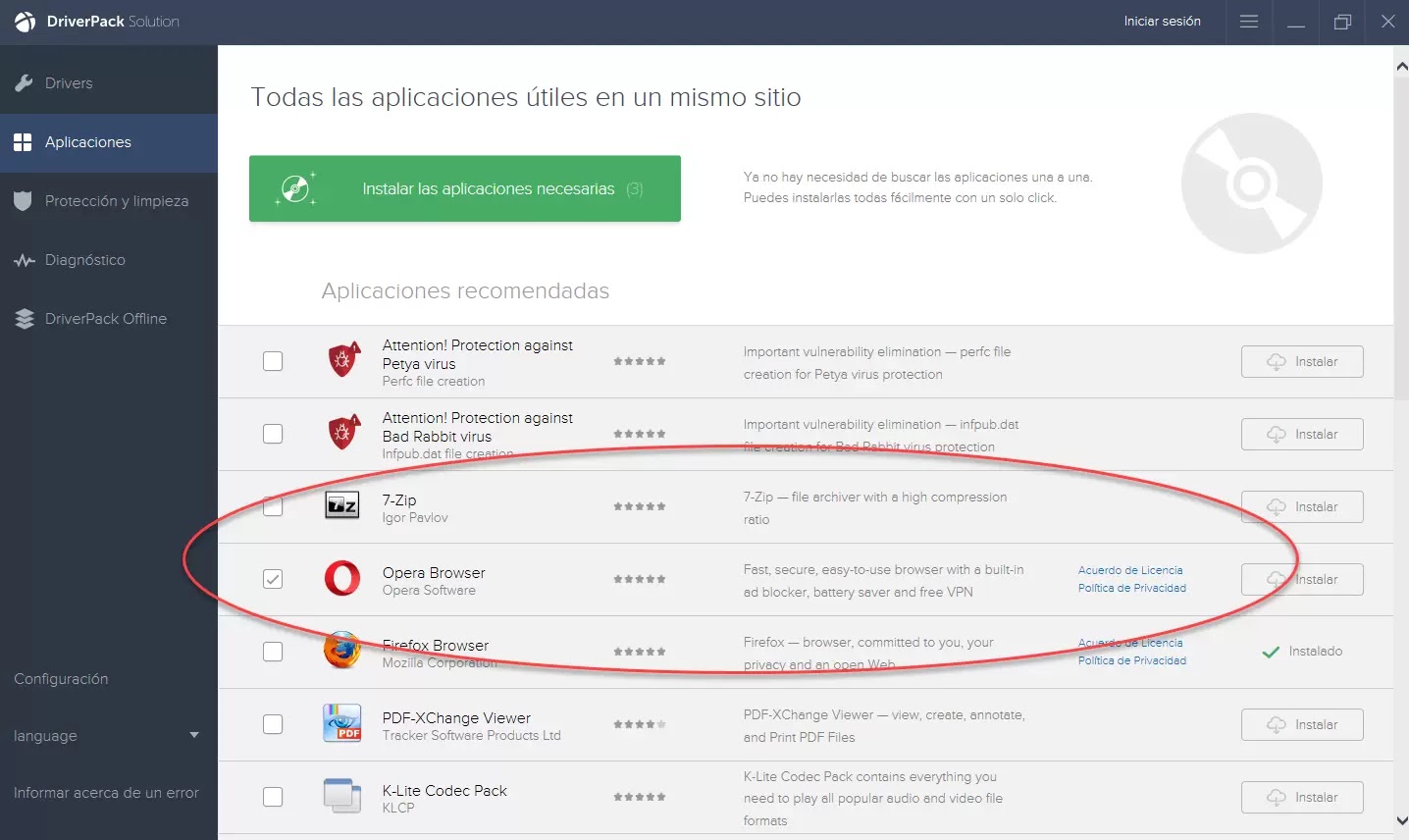The image size is (1409, 840).
Task: Click the star rating for Petya virus protection
Action: pyautogui.click(x=640, y=361)
